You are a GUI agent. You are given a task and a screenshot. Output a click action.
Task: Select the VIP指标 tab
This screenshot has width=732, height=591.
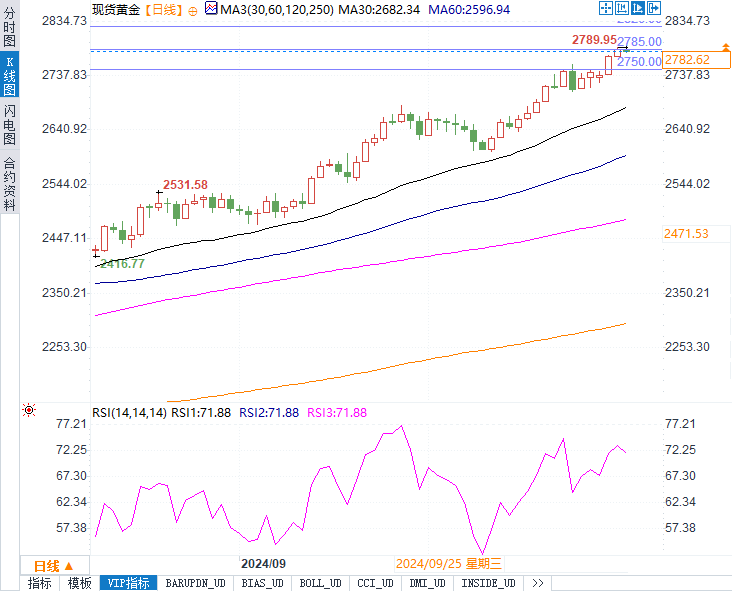point(127,583)
